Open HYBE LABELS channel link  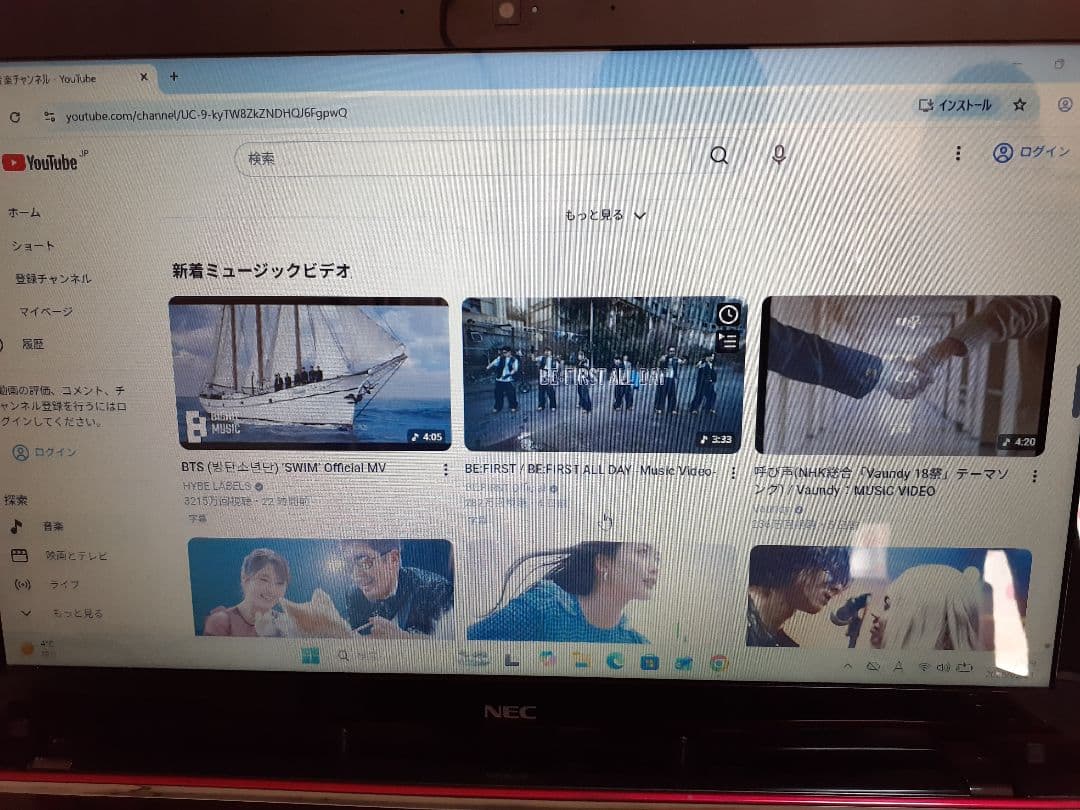point(217,486)
